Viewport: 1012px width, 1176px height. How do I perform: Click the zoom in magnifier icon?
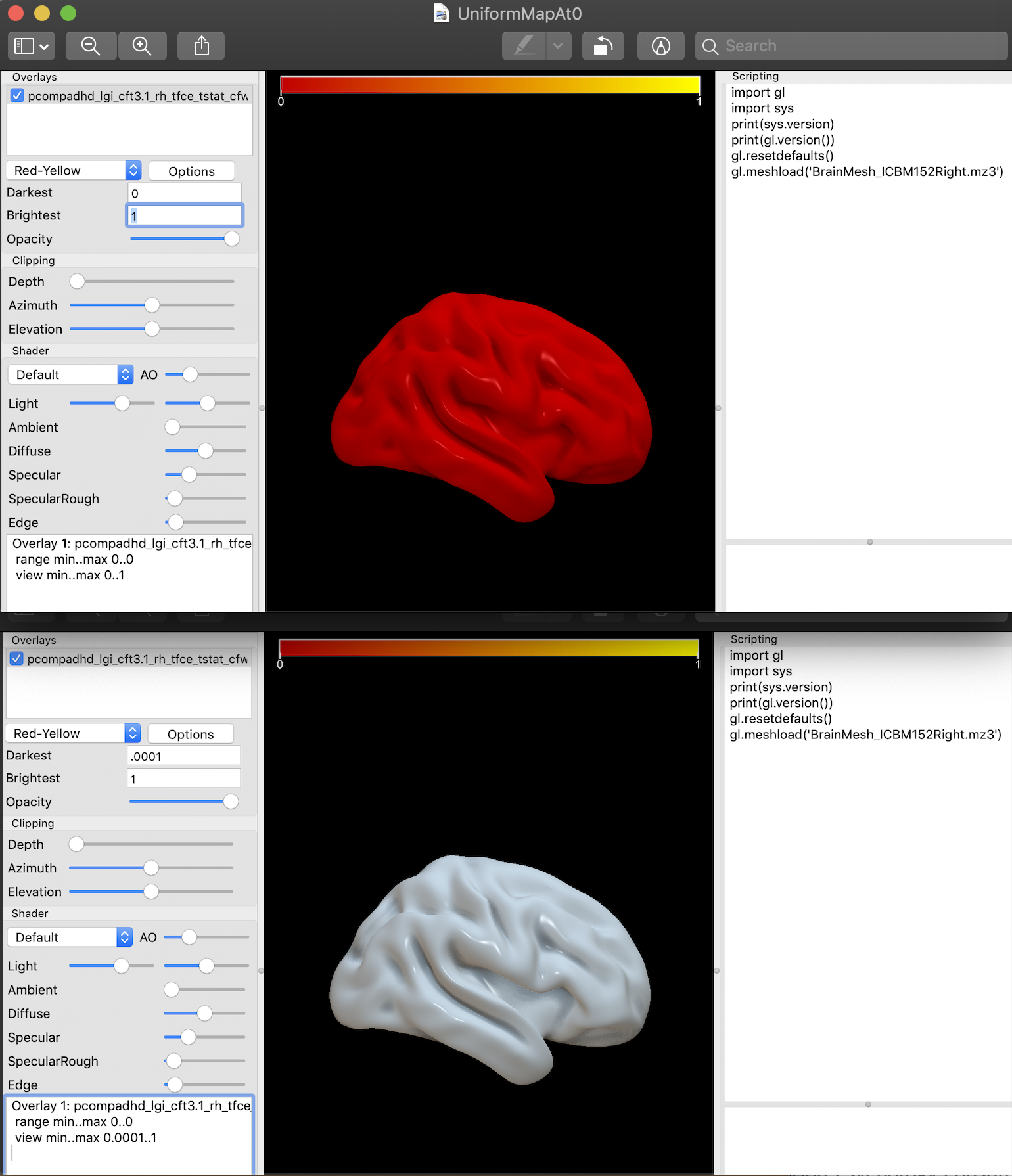(142, 46)
